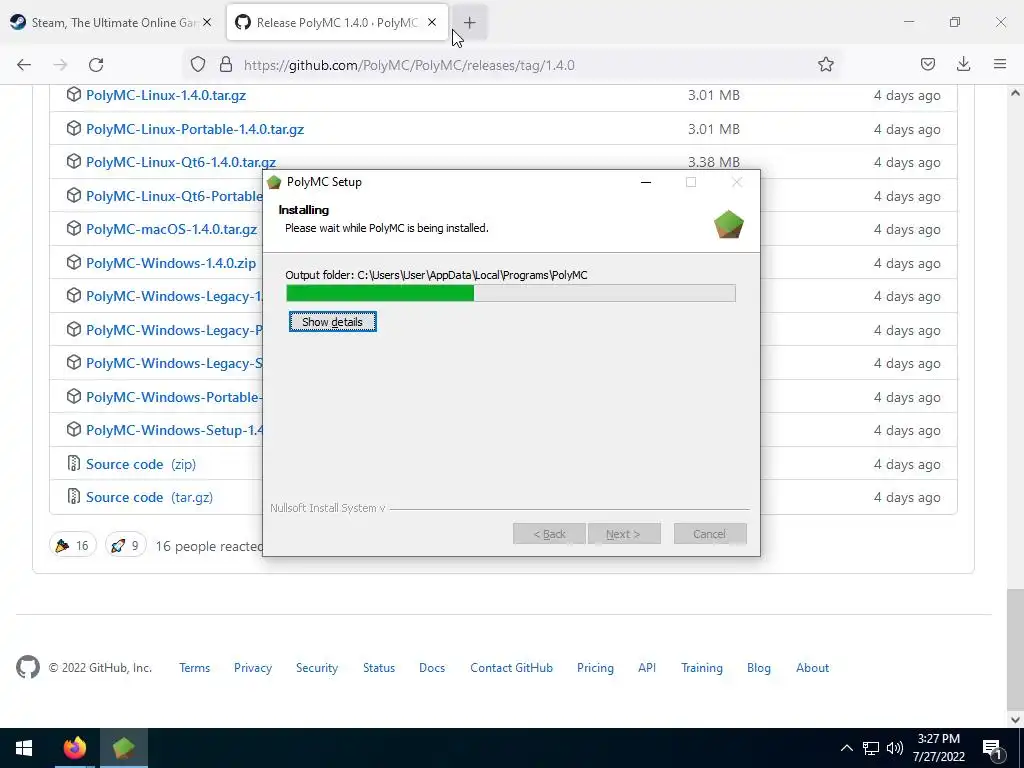The image size is (1024, 768).
Task: Bookmark this page with the star
Action: point(825,64)
